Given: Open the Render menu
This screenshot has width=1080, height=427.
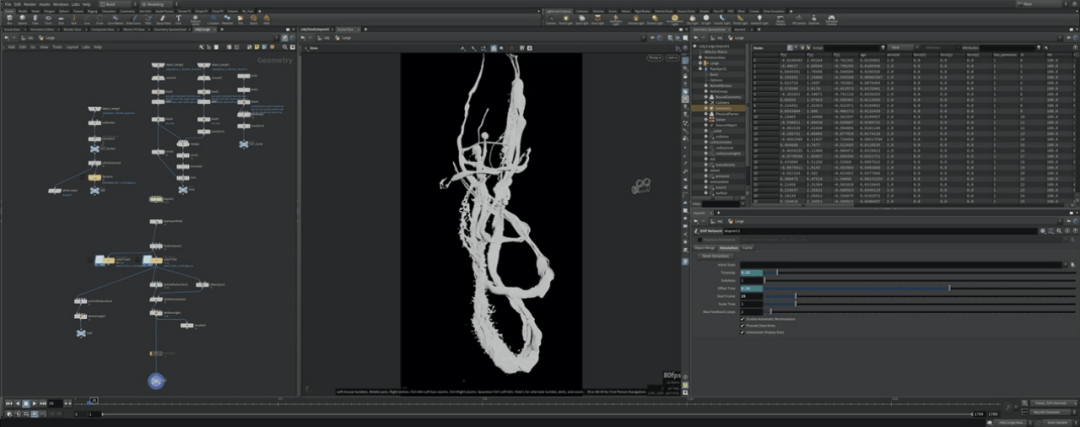Looking at the screenshot, I should pyautogui.click(x=31, y=4).
